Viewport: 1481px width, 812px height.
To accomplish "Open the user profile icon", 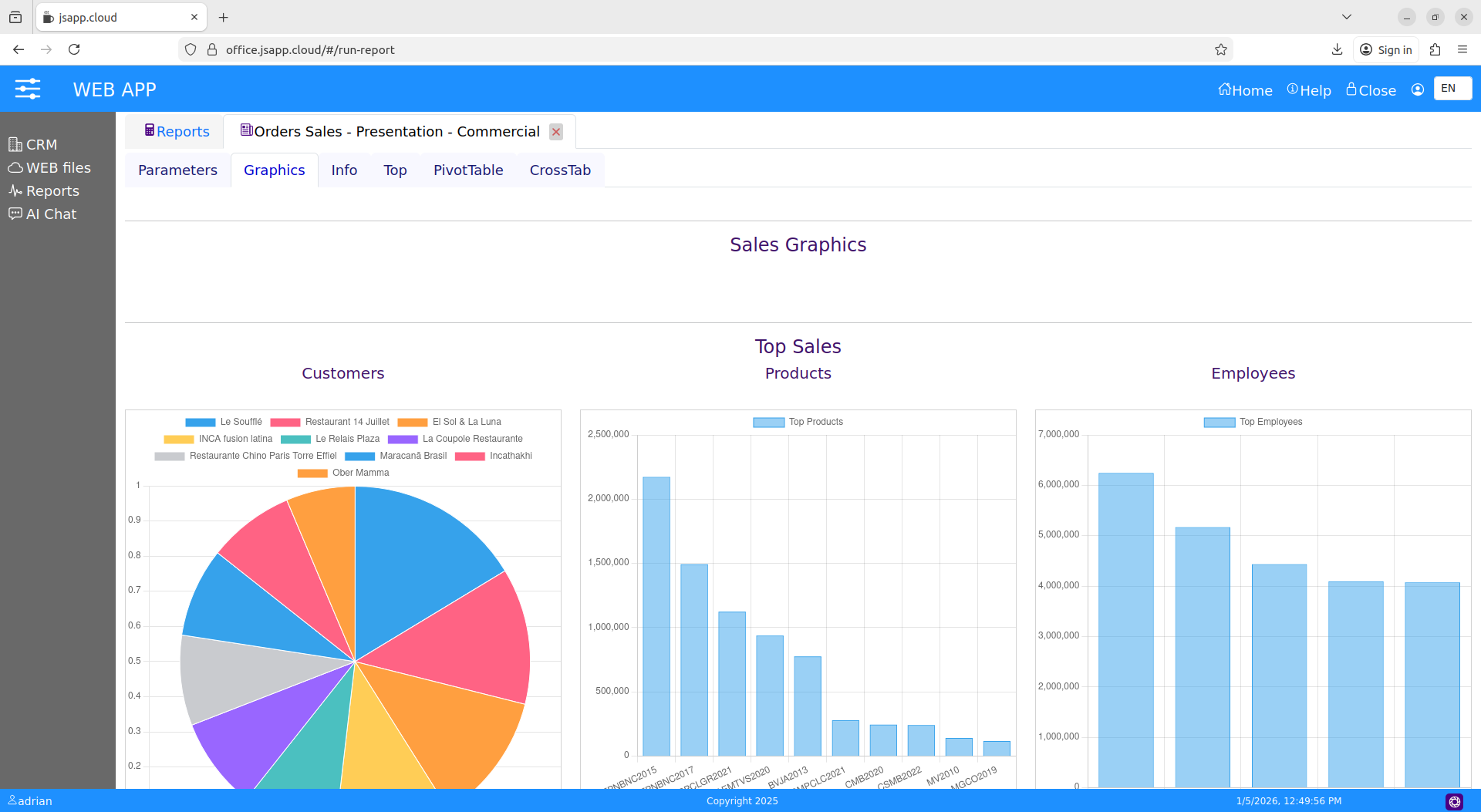I will [x=1417, y=89].
